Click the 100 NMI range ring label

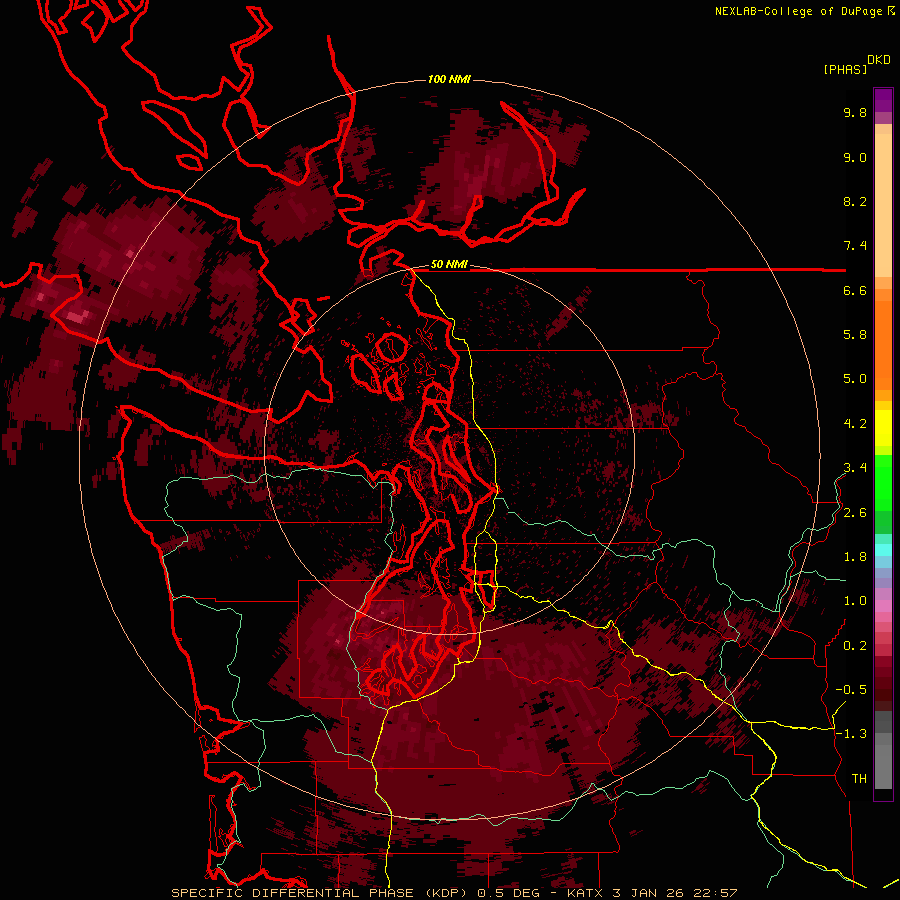(x=449, y=79)
